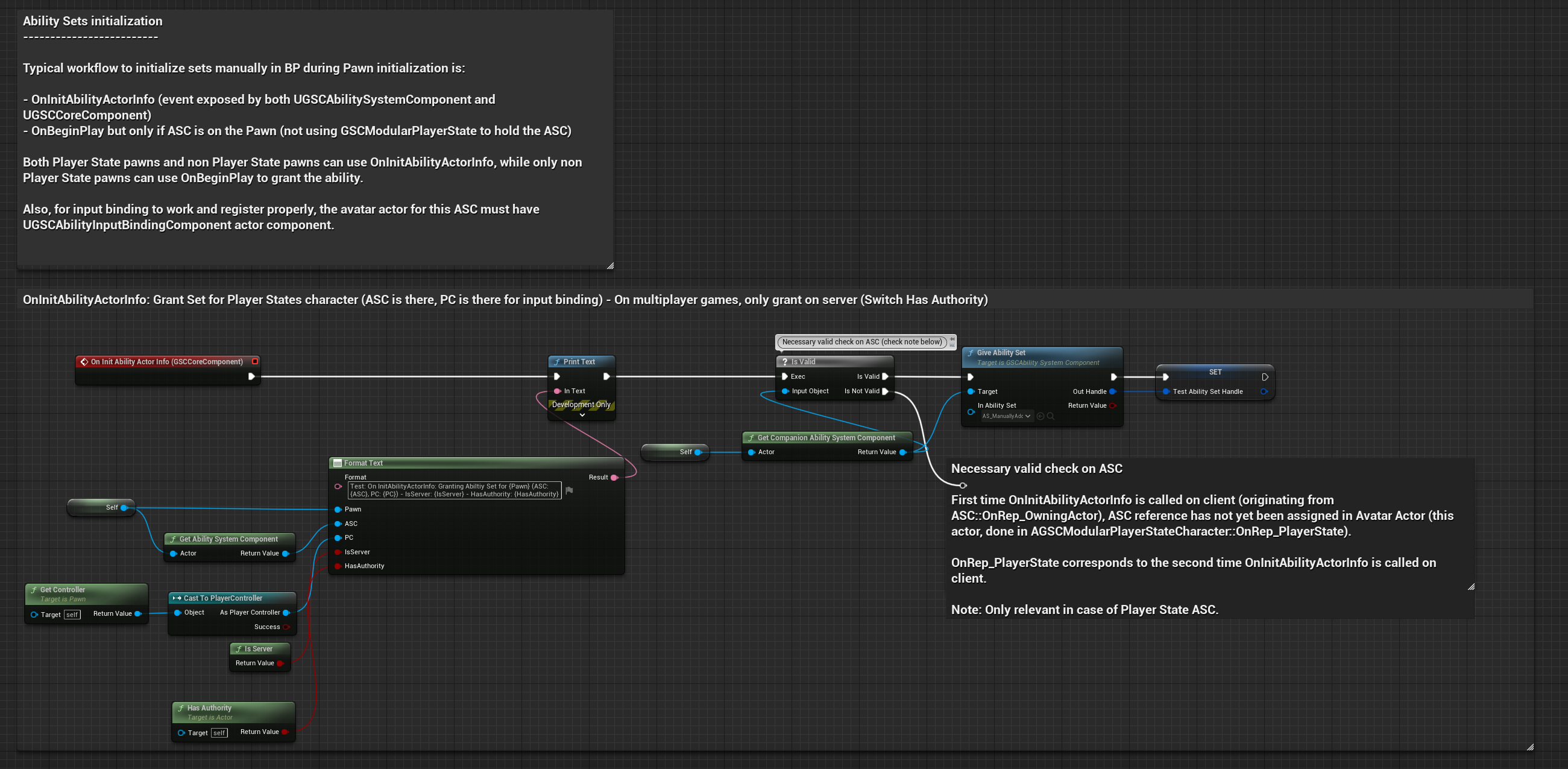
Task: Click Return Value pin on Is Server node
Action: pyautogui.click(x=280, y=663)
